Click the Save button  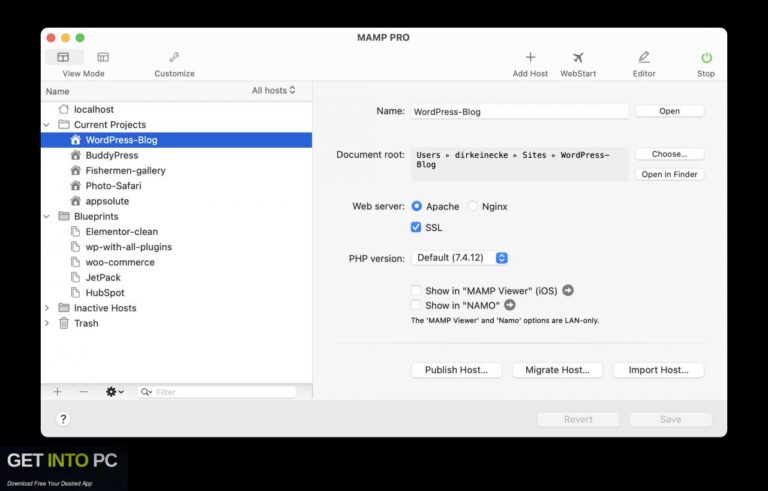(670, 419)
